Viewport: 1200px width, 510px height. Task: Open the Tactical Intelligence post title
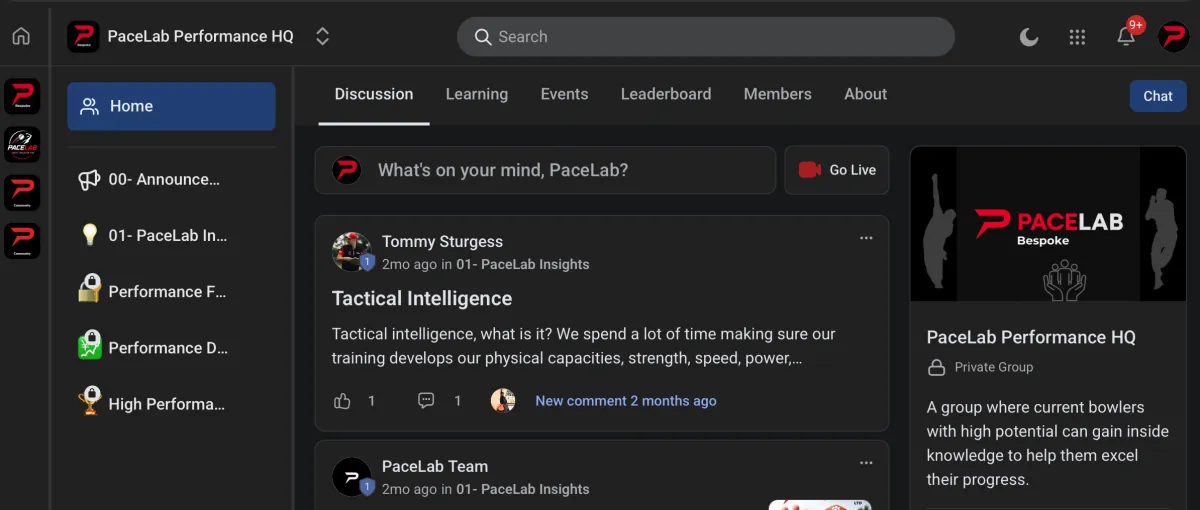422,298
